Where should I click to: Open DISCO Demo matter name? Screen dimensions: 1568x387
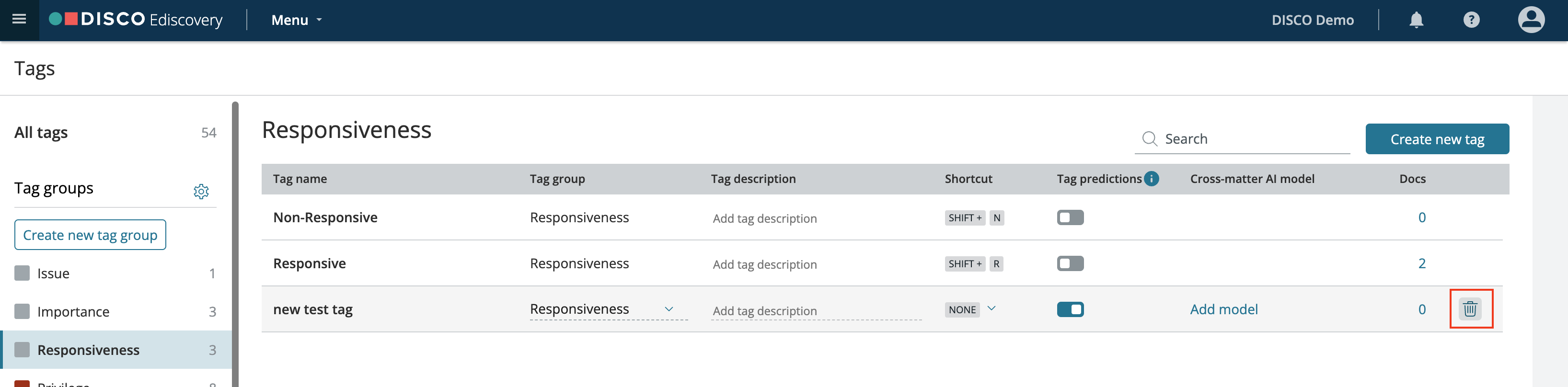coord(1313,20)
